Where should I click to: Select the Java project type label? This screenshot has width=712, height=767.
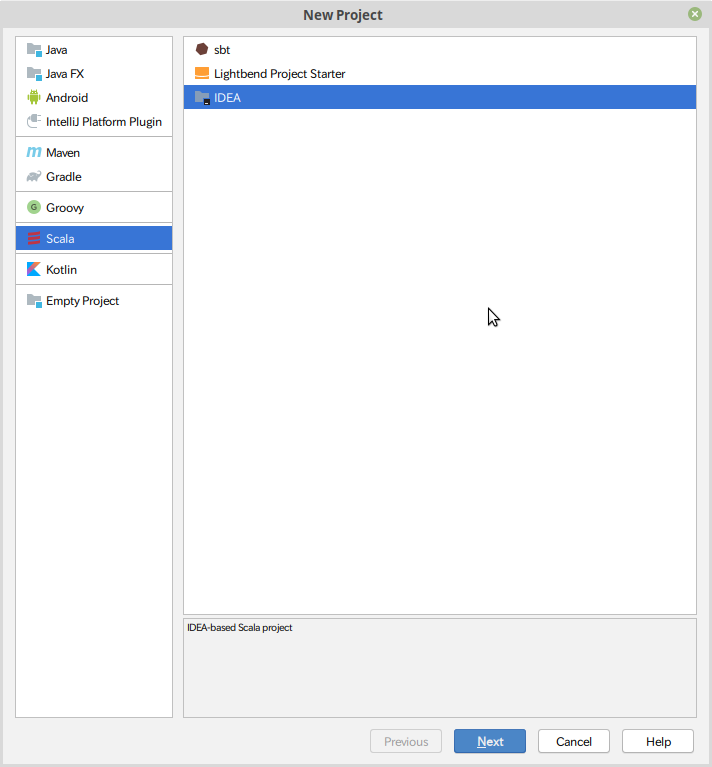pos(57,50)
